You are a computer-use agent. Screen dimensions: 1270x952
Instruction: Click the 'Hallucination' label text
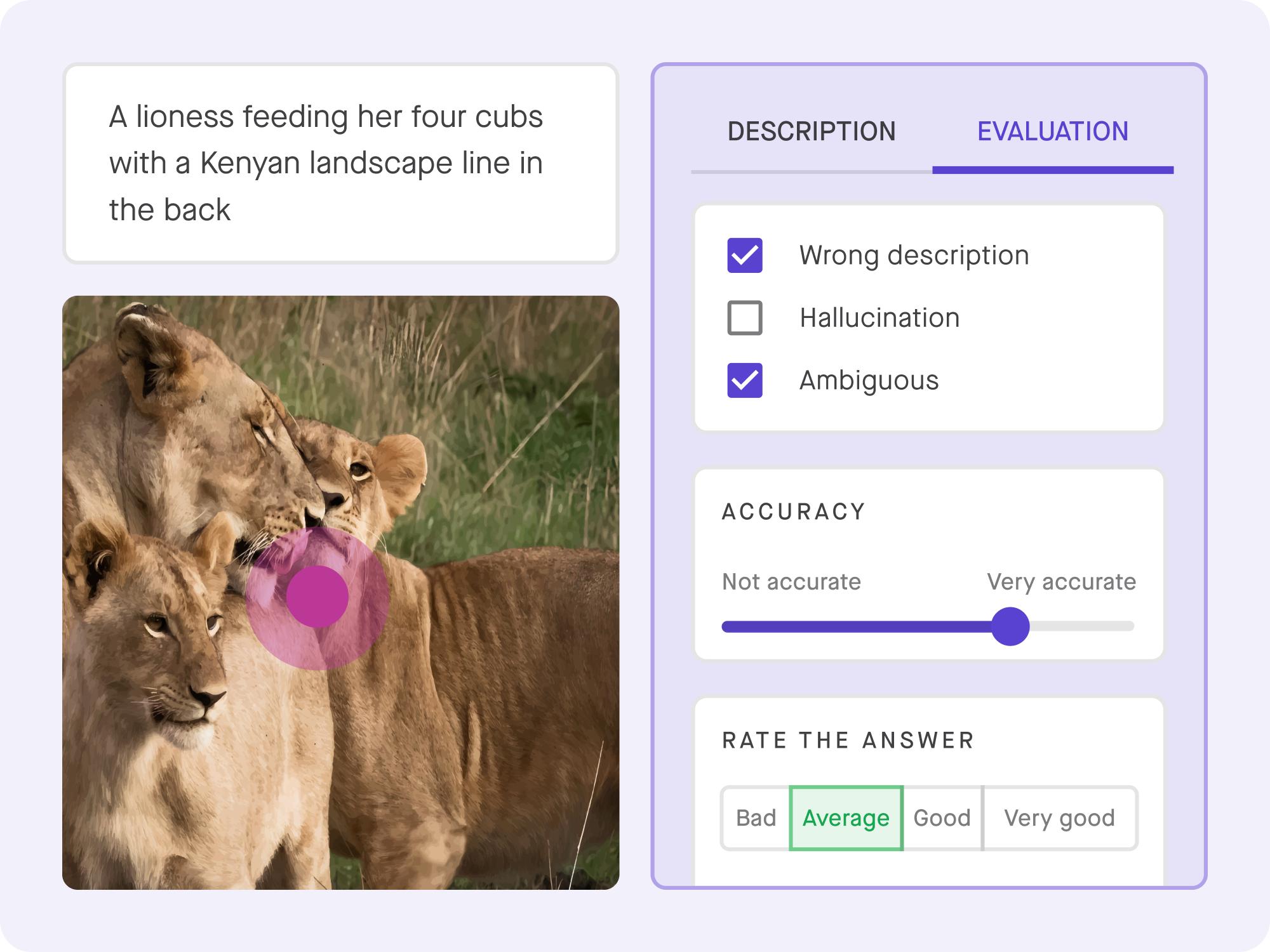tap(879, 317)
